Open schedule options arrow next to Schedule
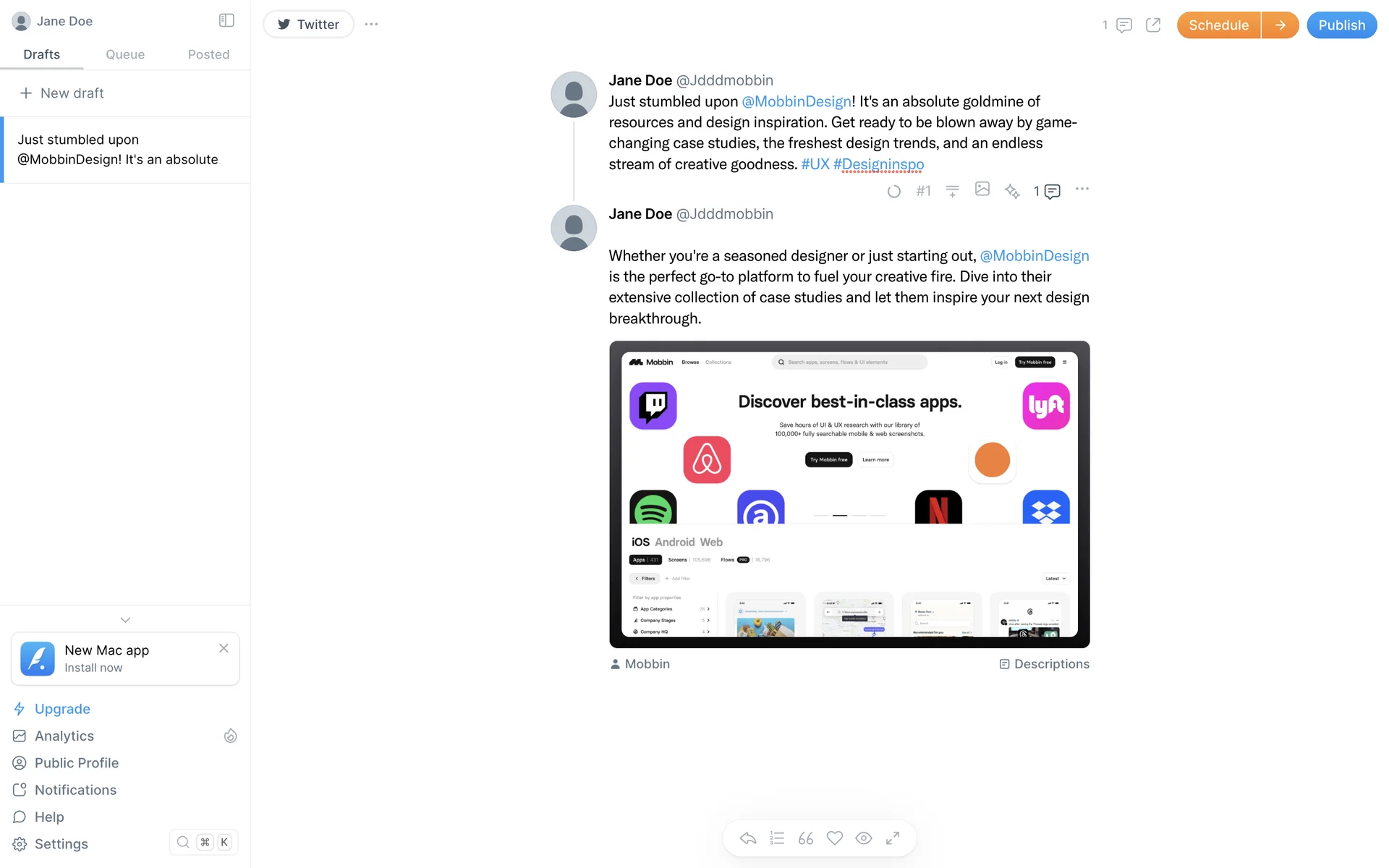1389x868 pixels. pyautogui.click(x=1280, y=25)
